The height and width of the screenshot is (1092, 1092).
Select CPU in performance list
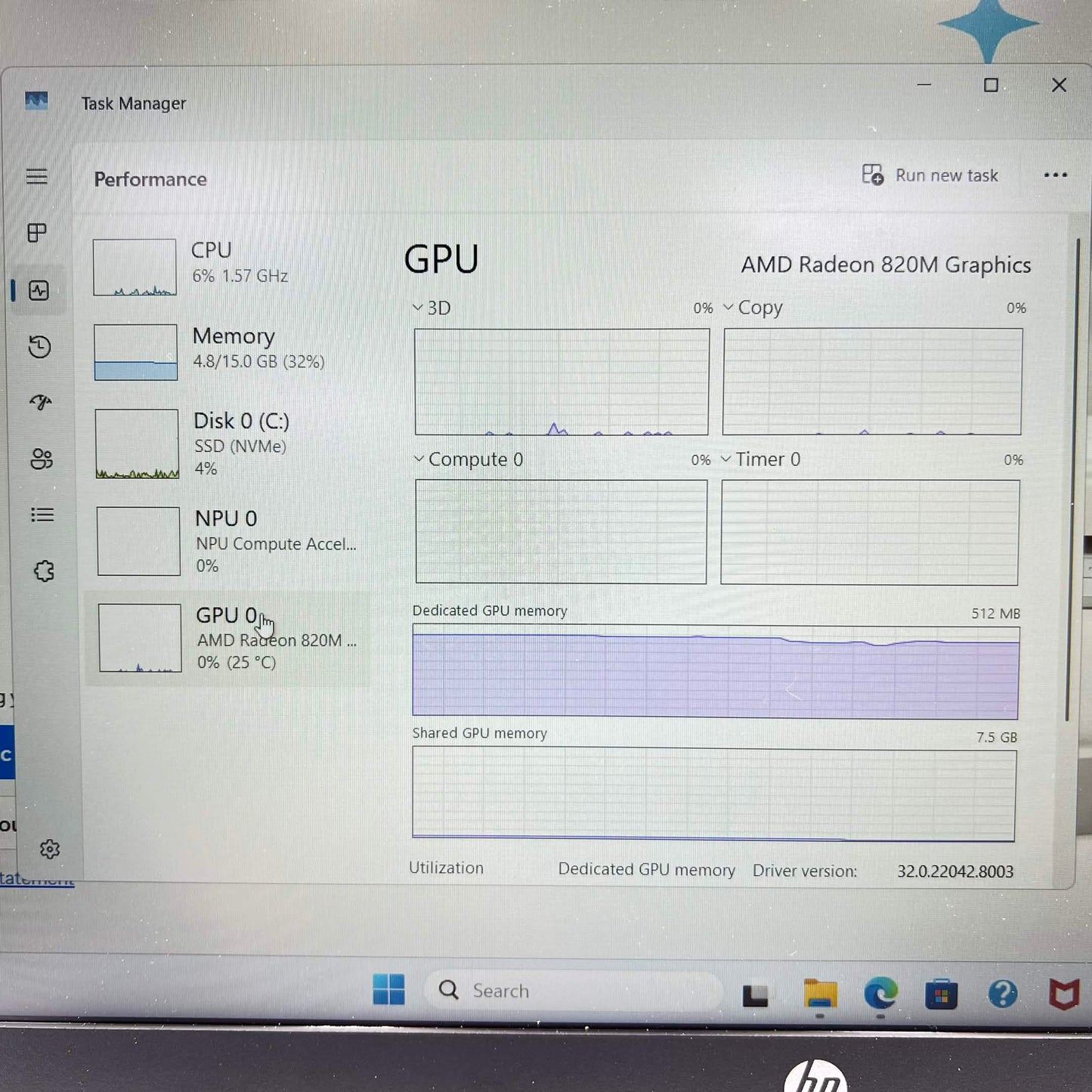[227, 267]
